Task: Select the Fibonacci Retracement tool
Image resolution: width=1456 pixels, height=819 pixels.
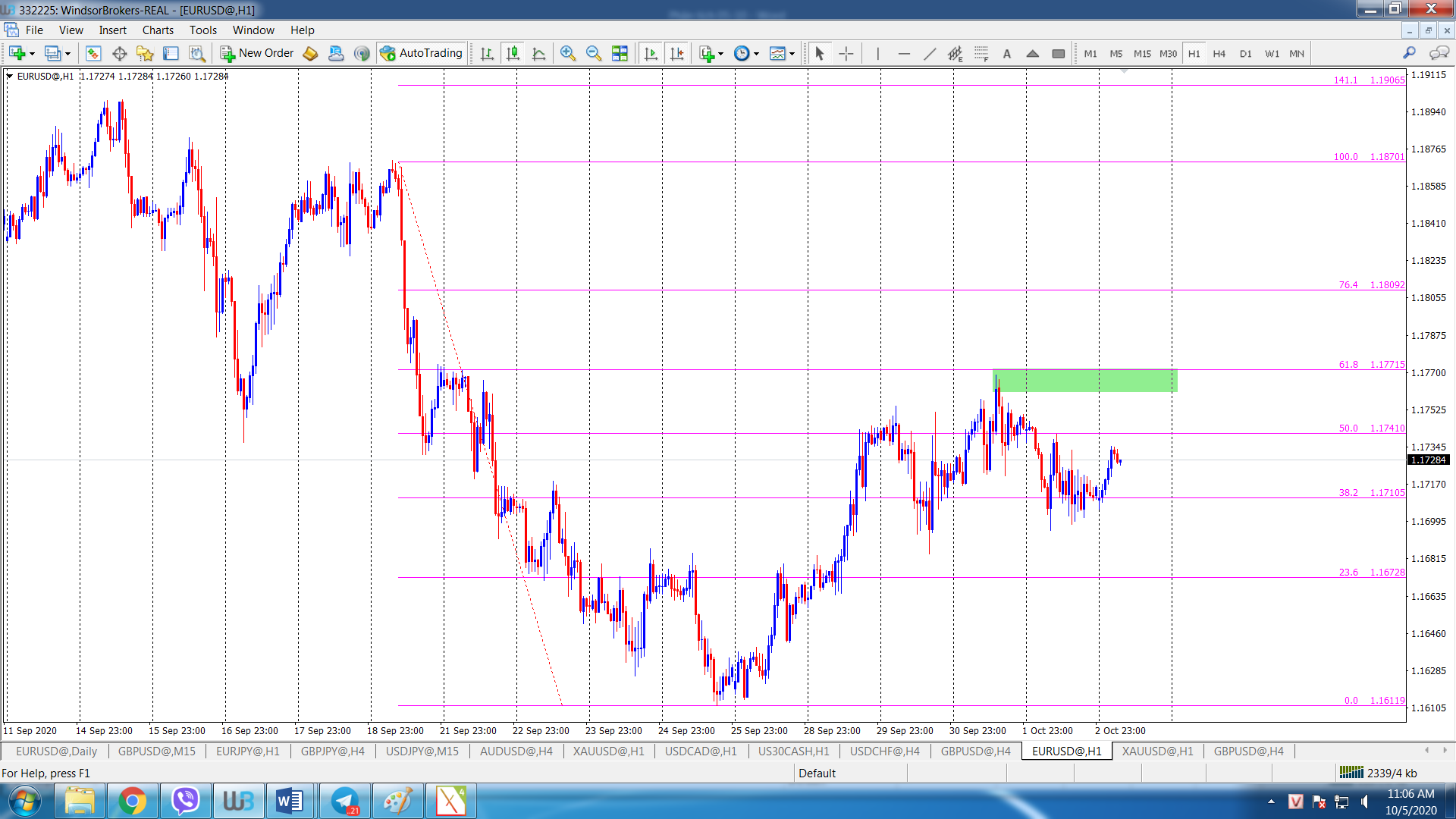Action: pos(981,53)
